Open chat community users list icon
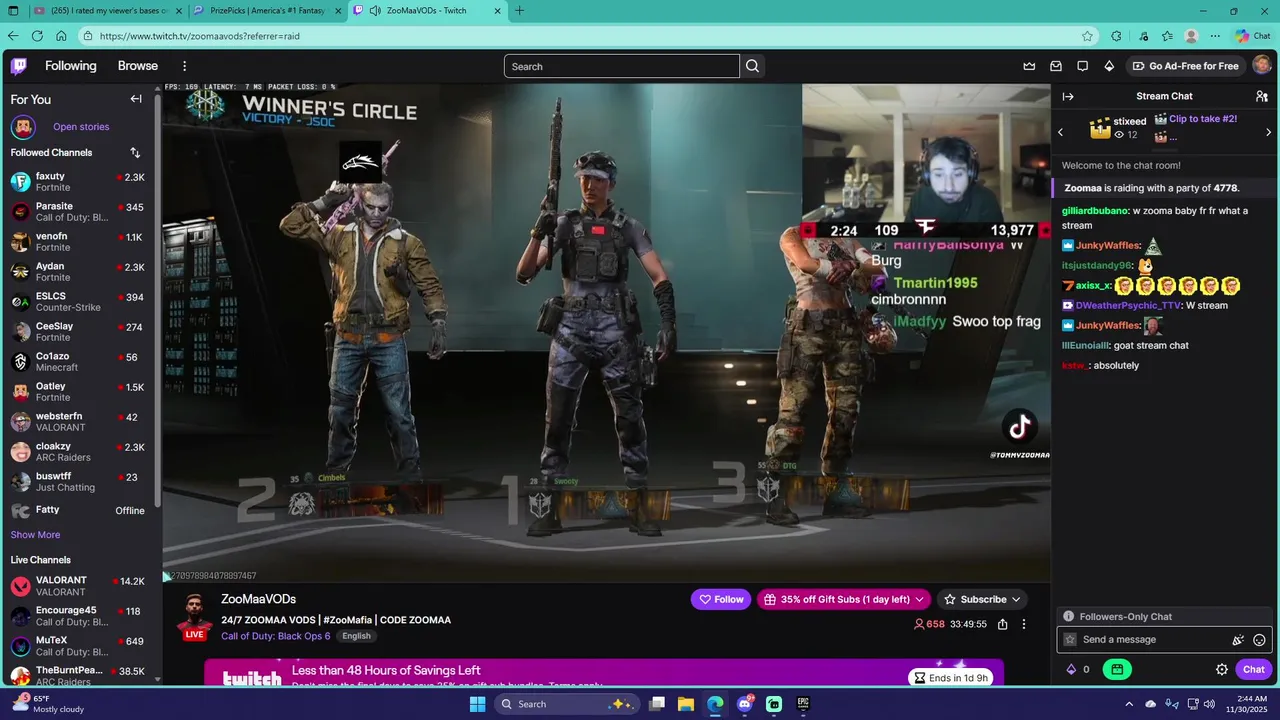The width and height of the screenshot is (1280, 720). point(1262,96)
